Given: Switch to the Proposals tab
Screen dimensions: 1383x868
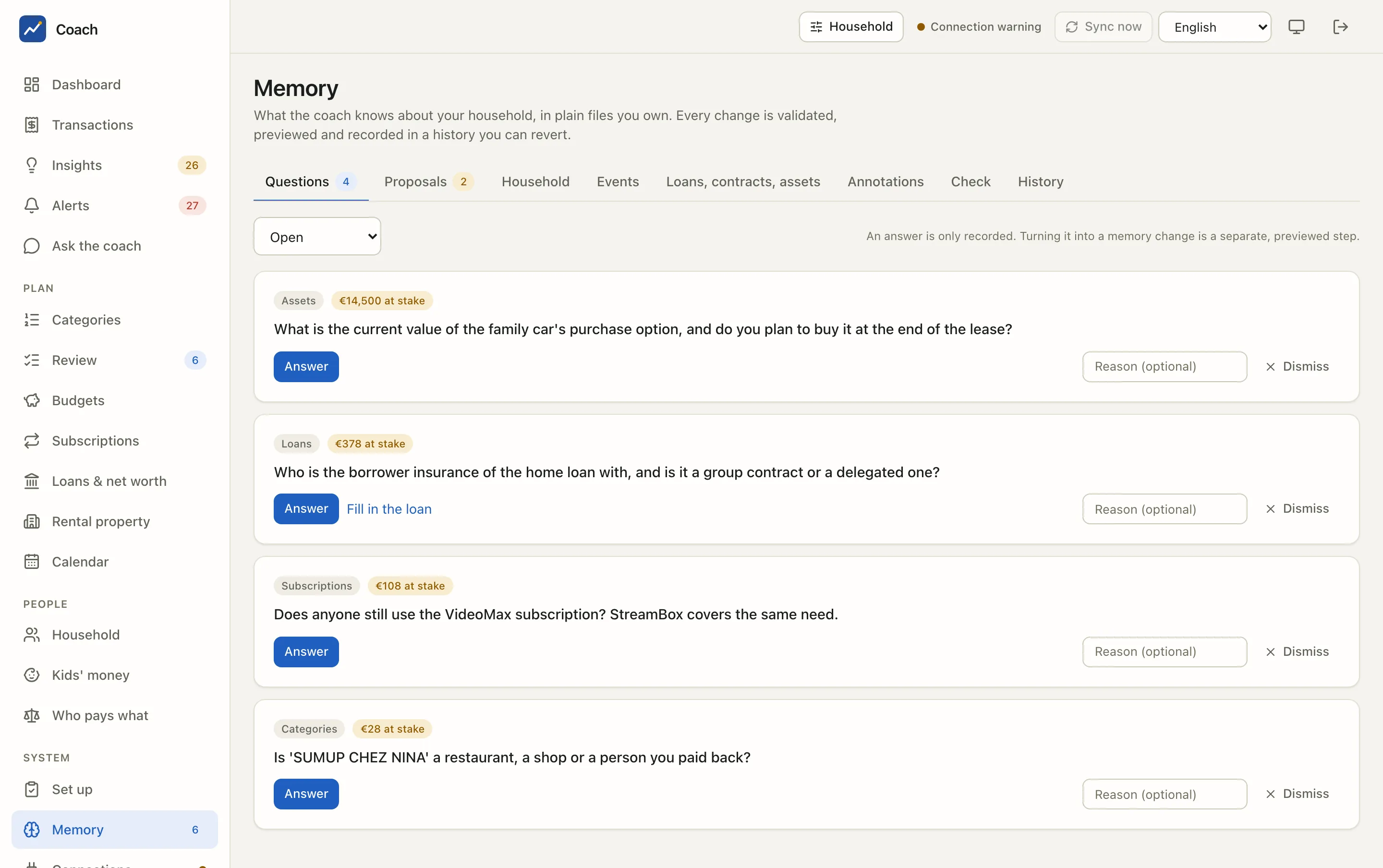Looking at the screenshot, I should (428, 181).
